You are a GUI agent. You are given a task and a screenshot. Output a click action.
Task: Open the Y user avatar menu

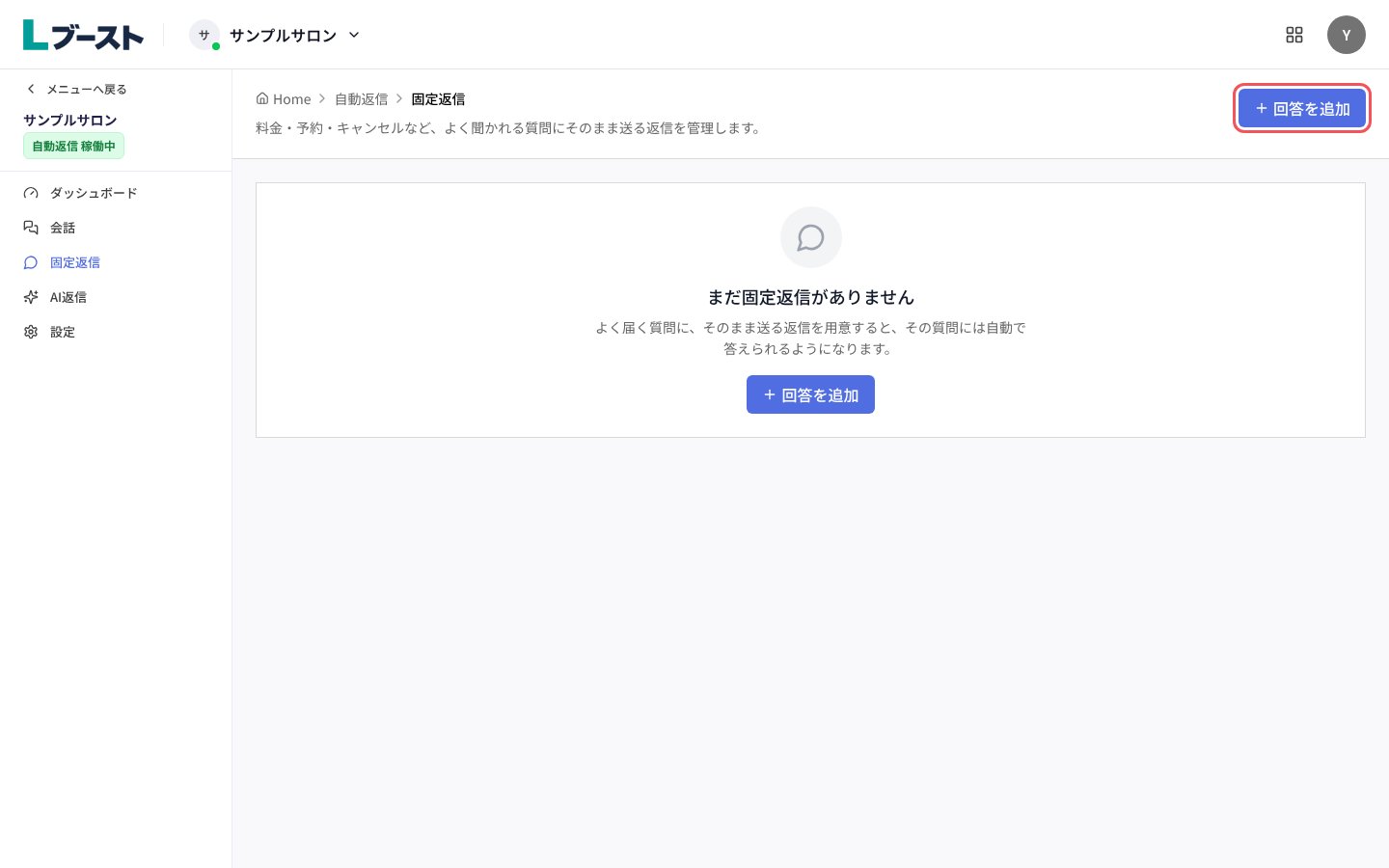[1347, 35]
